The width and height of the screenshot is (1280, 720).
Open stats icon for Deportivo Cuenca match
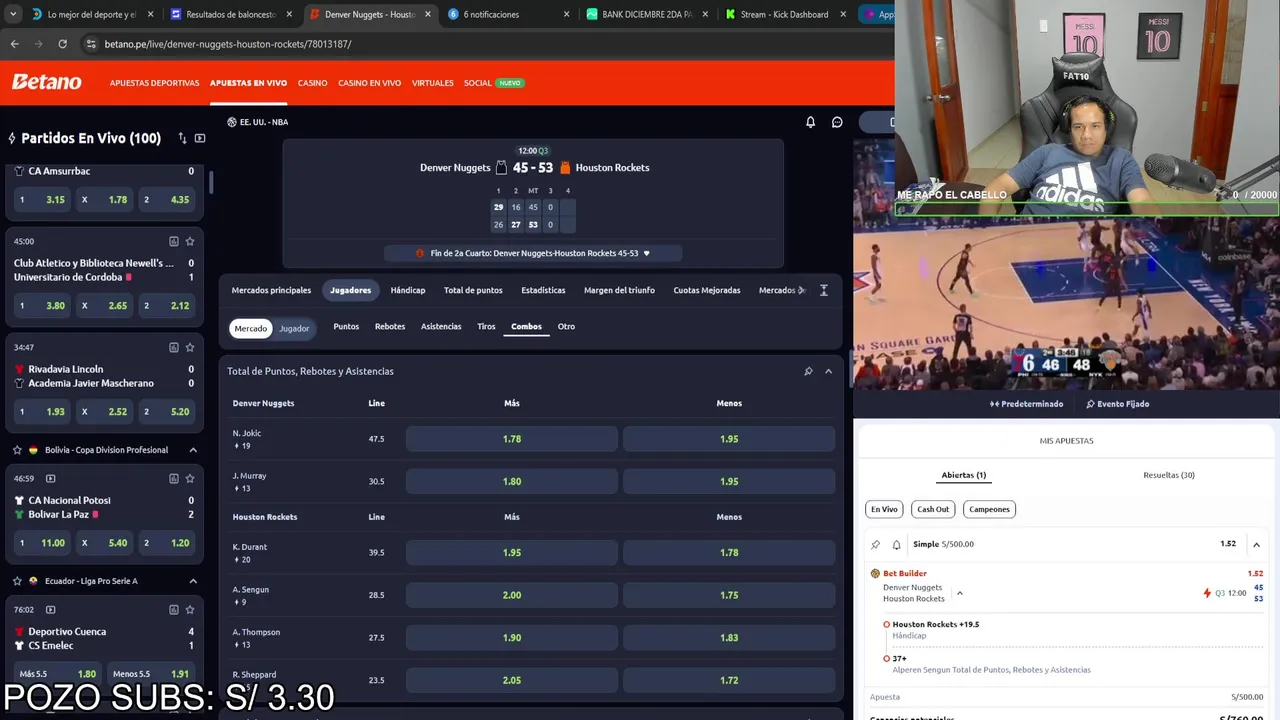[x=174, y=609]
